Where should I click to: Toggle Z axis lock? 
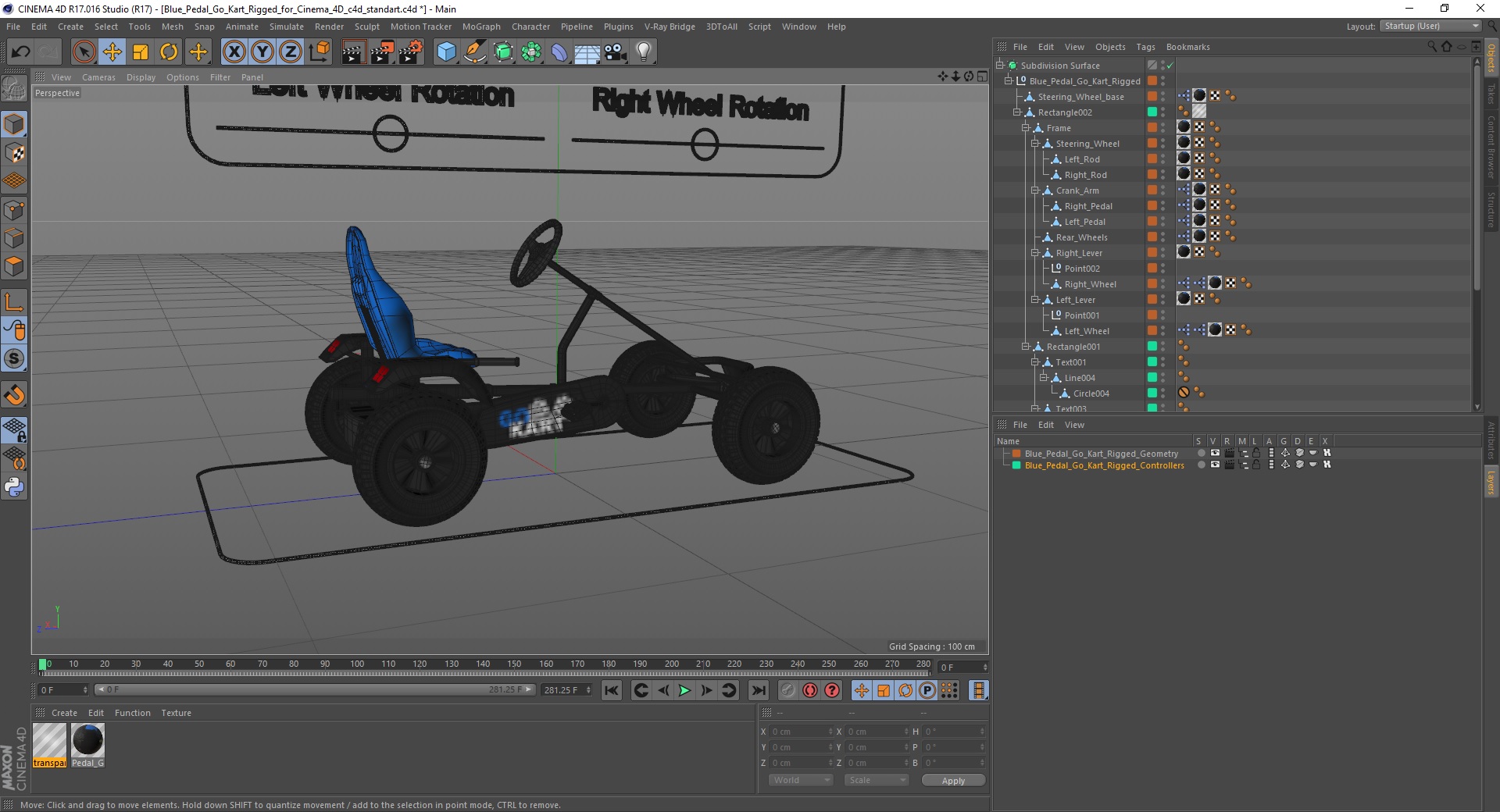point(291,52)
